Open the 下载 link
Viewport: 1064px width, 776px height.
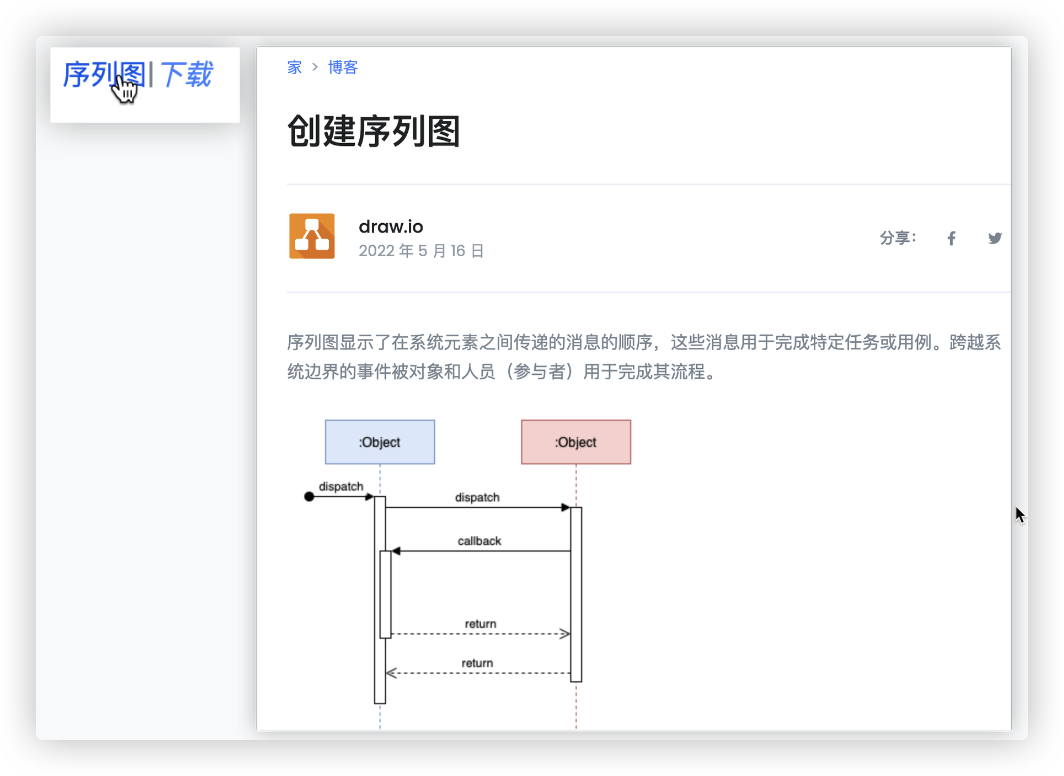pyautogui.click(x=186, y=74)
